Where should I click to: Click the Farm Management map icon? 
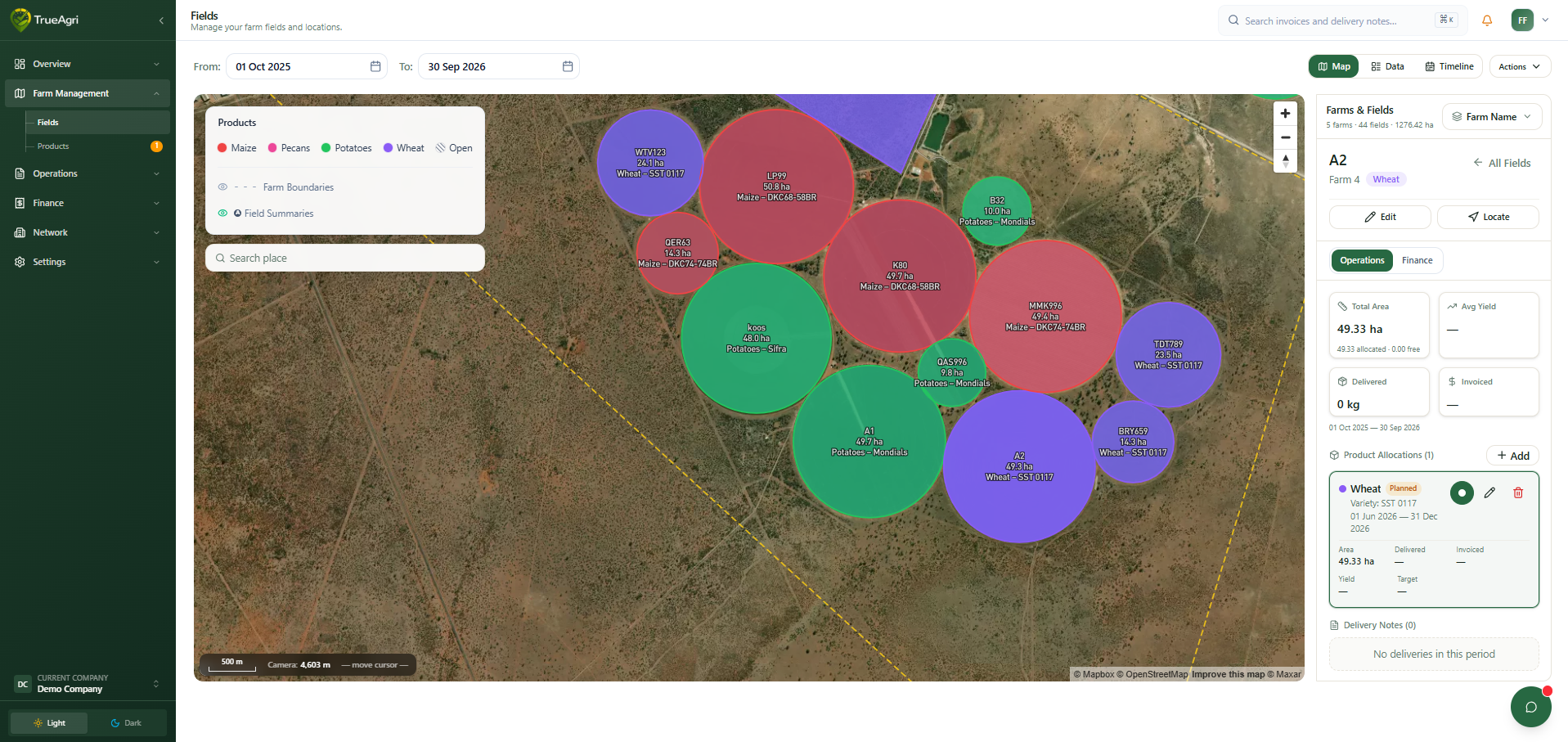point(20,93)
